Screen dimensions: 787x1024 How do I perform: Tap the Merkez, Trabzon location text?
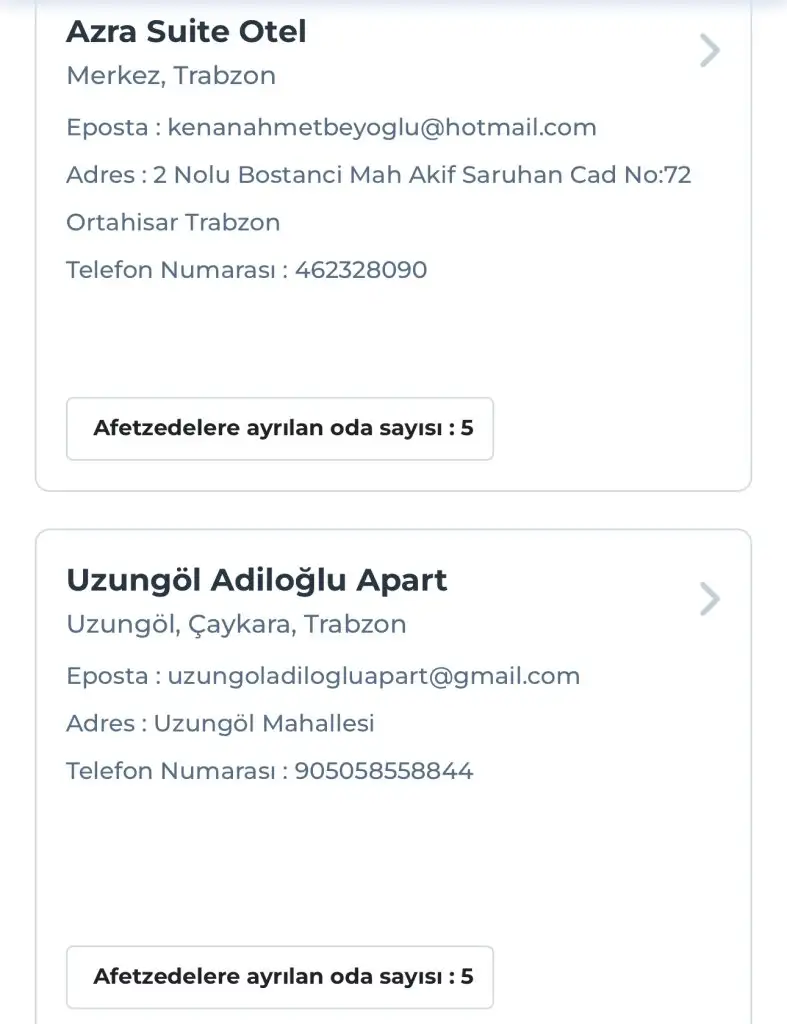171,76
